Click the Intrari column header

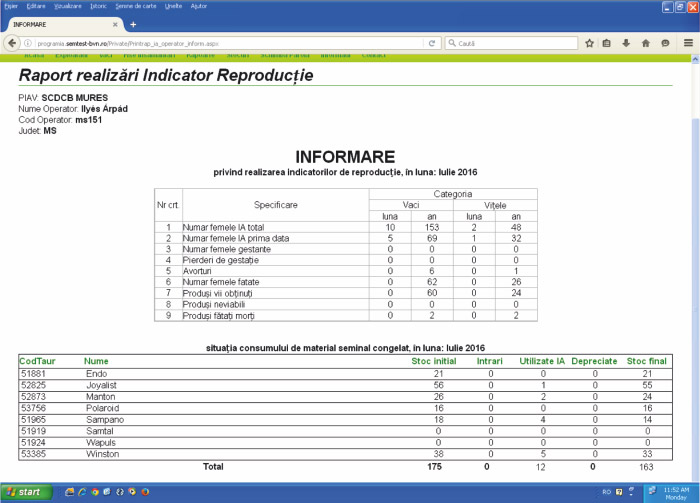click(489, 361)
